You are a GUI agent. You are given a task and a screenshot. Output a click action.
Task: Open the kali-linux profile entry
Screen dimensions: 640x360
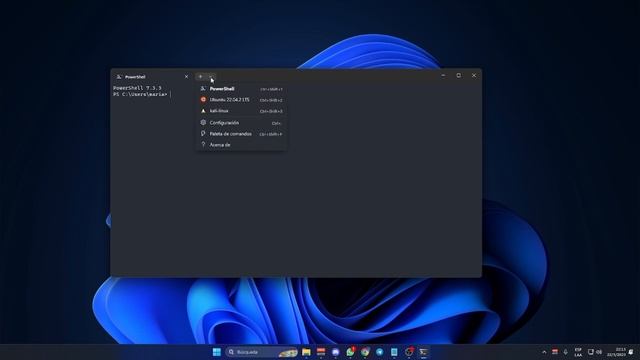pos(241,111)
